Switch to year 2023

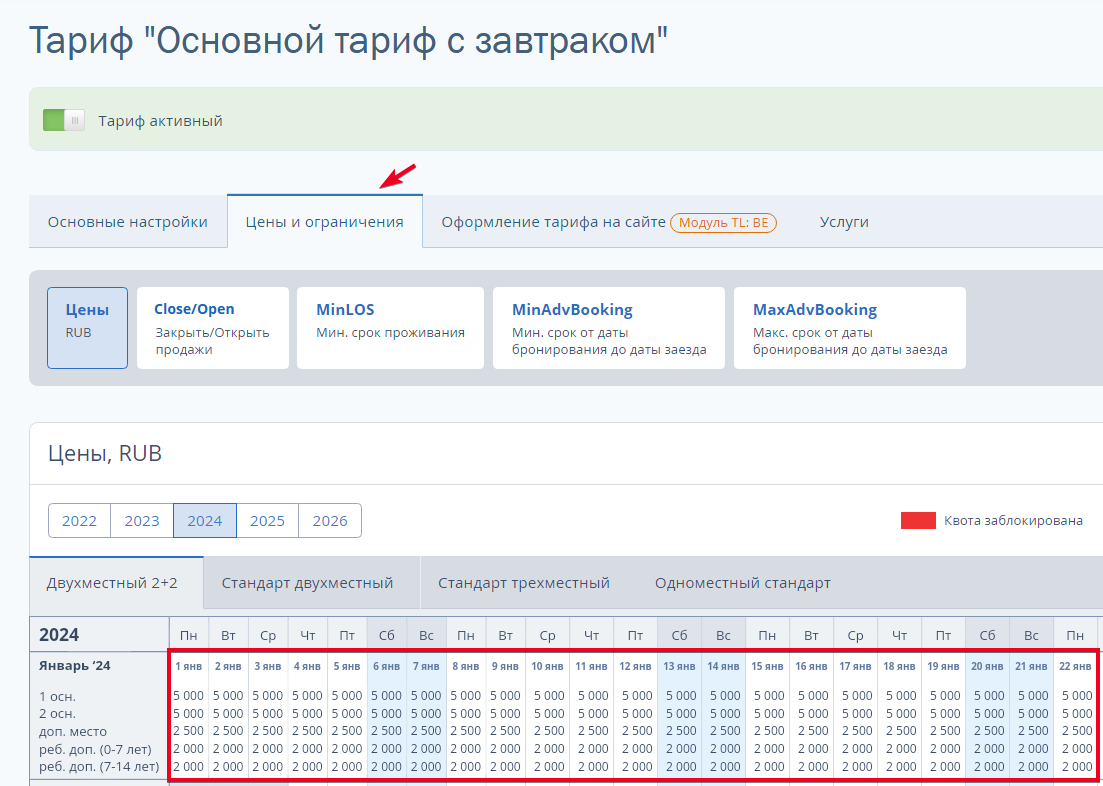click(142, 521)
